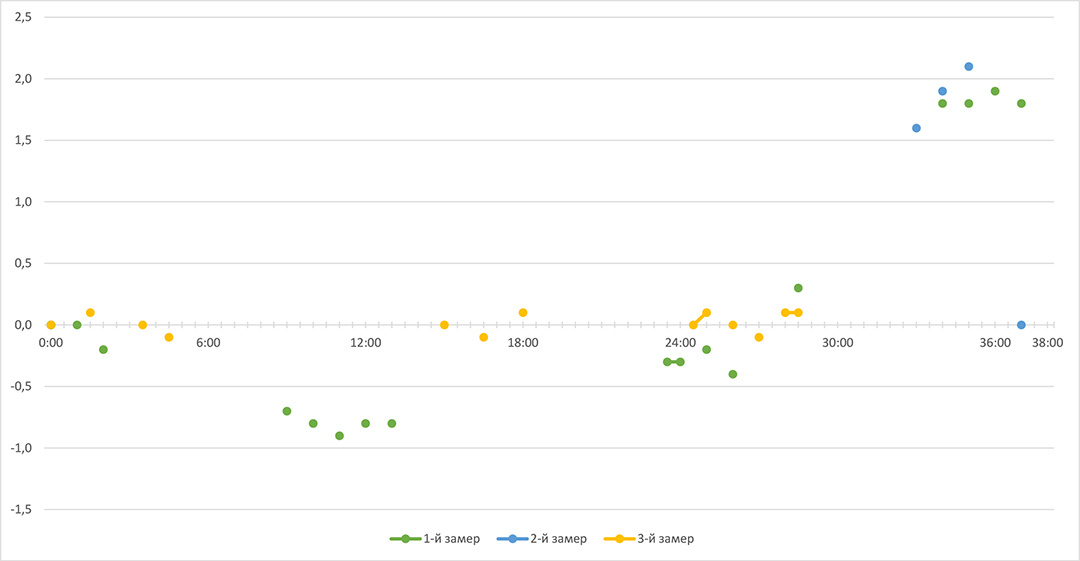Select the yellow point at the 0:00 origin
The height and width of the screenshot is (561, 1080).
click(51, 325)
